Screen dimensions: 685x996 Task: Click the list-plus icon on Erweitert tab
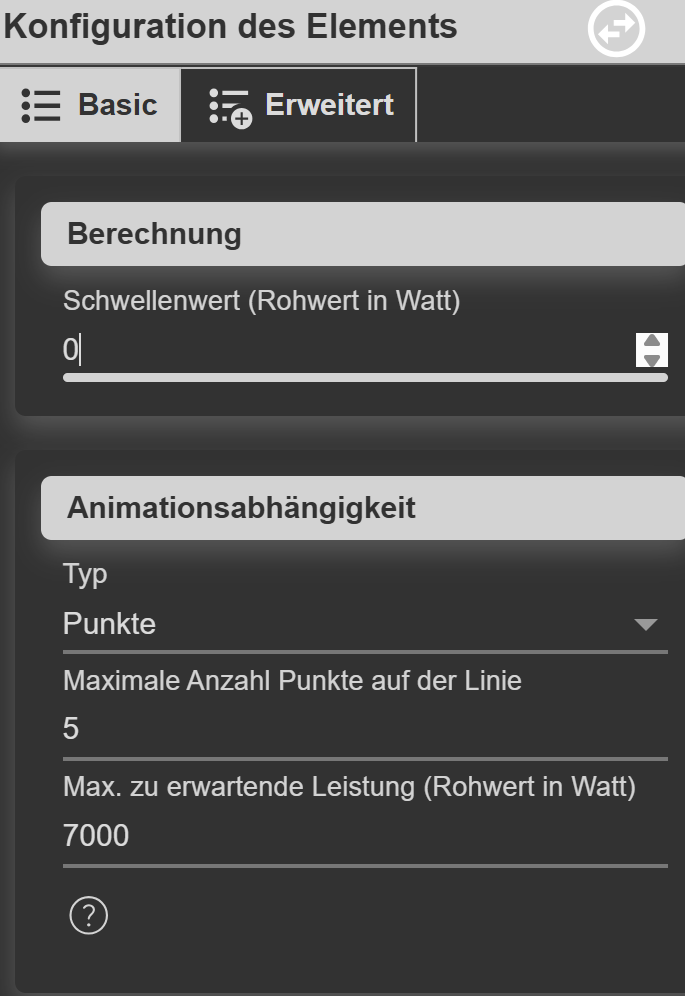click(x=230, y=107)
